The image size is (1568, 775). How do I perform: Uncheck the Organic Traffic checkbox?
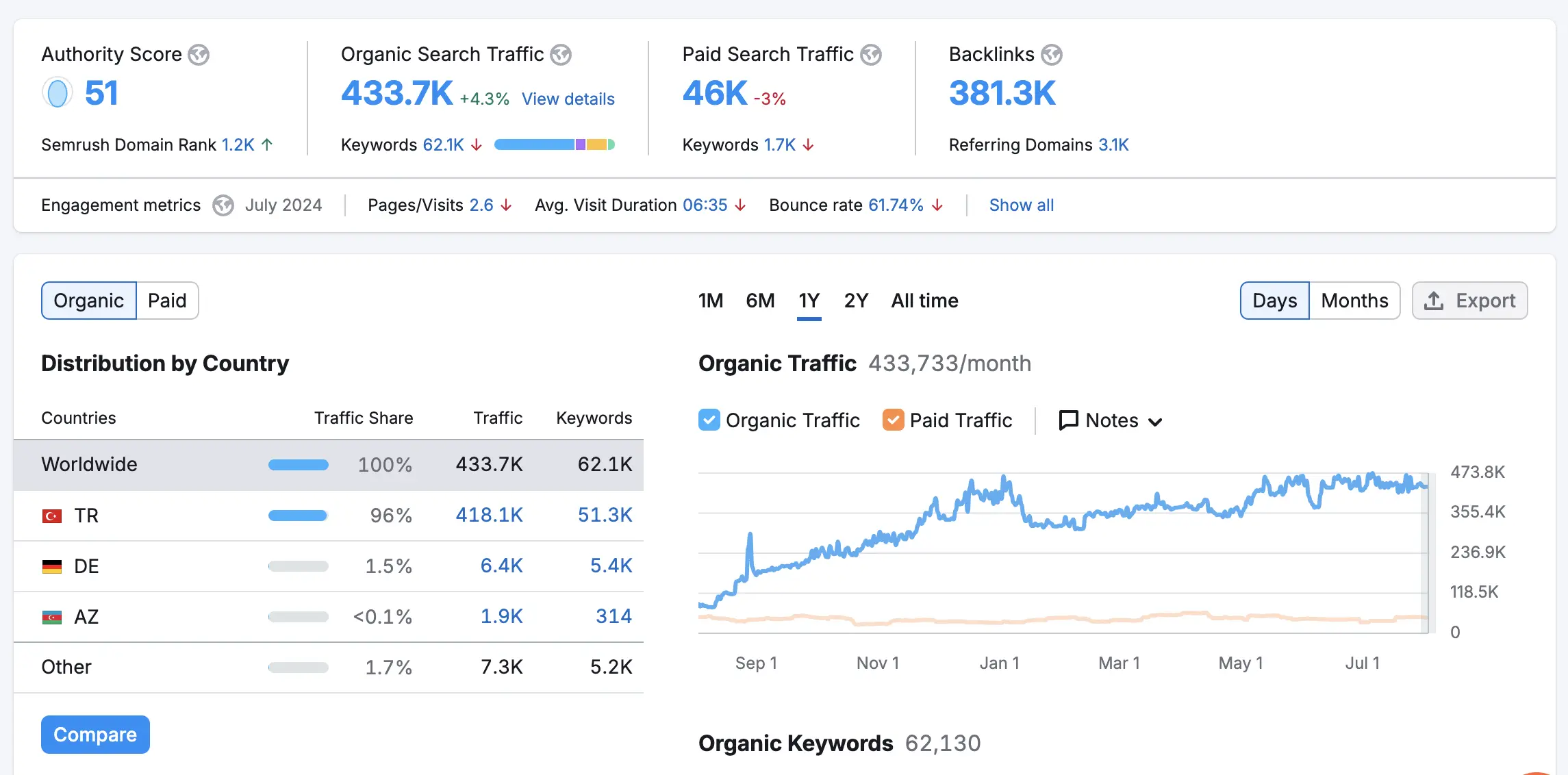(709, 420)
